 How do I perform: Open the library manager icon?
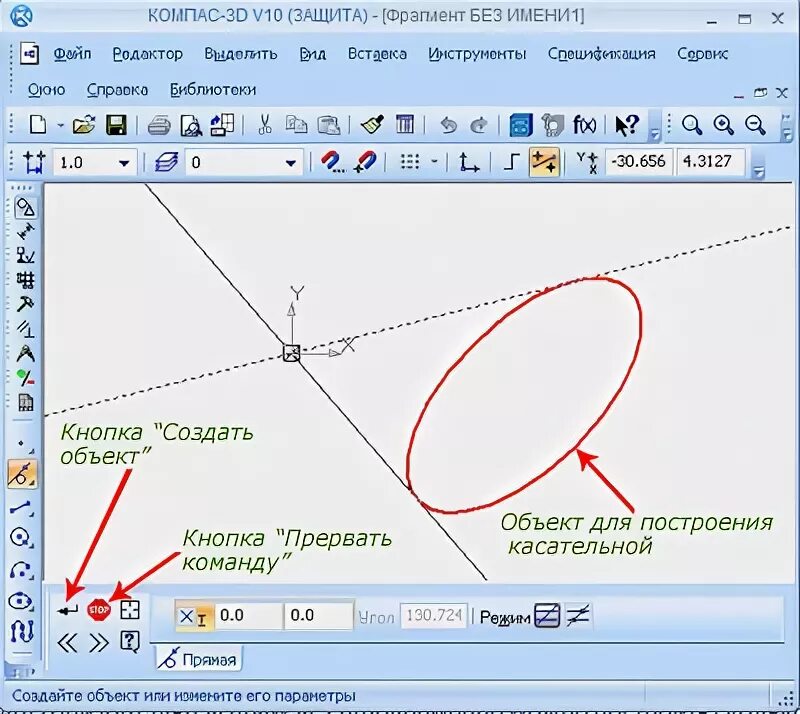click(521, 125)
